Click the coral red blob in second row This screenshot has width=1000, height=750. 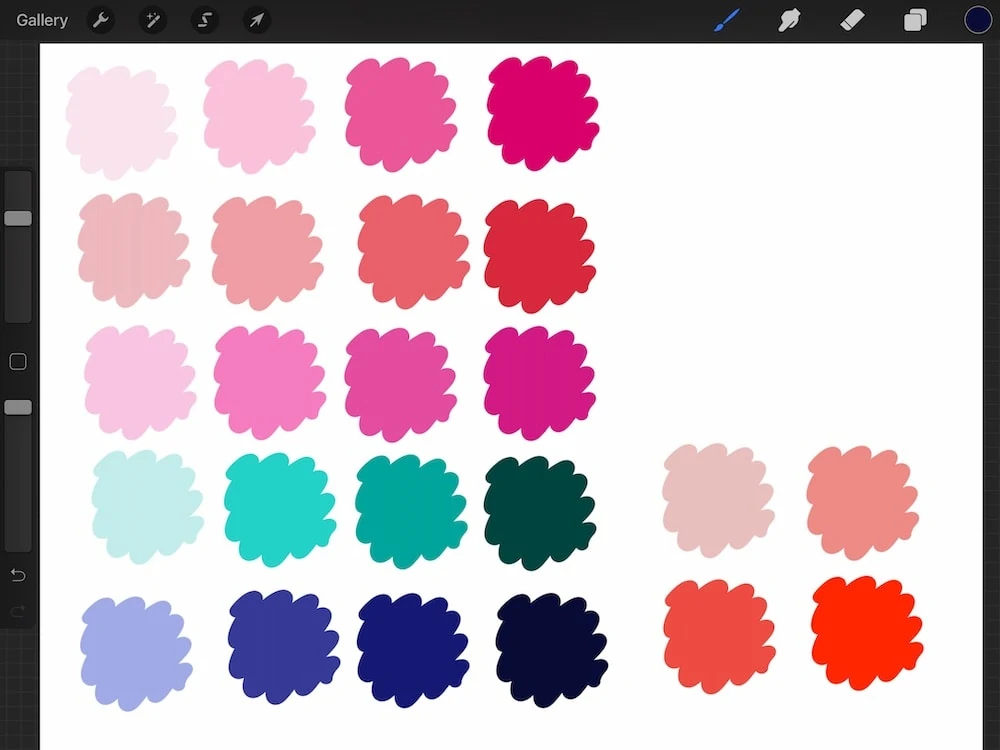[413, 251]
